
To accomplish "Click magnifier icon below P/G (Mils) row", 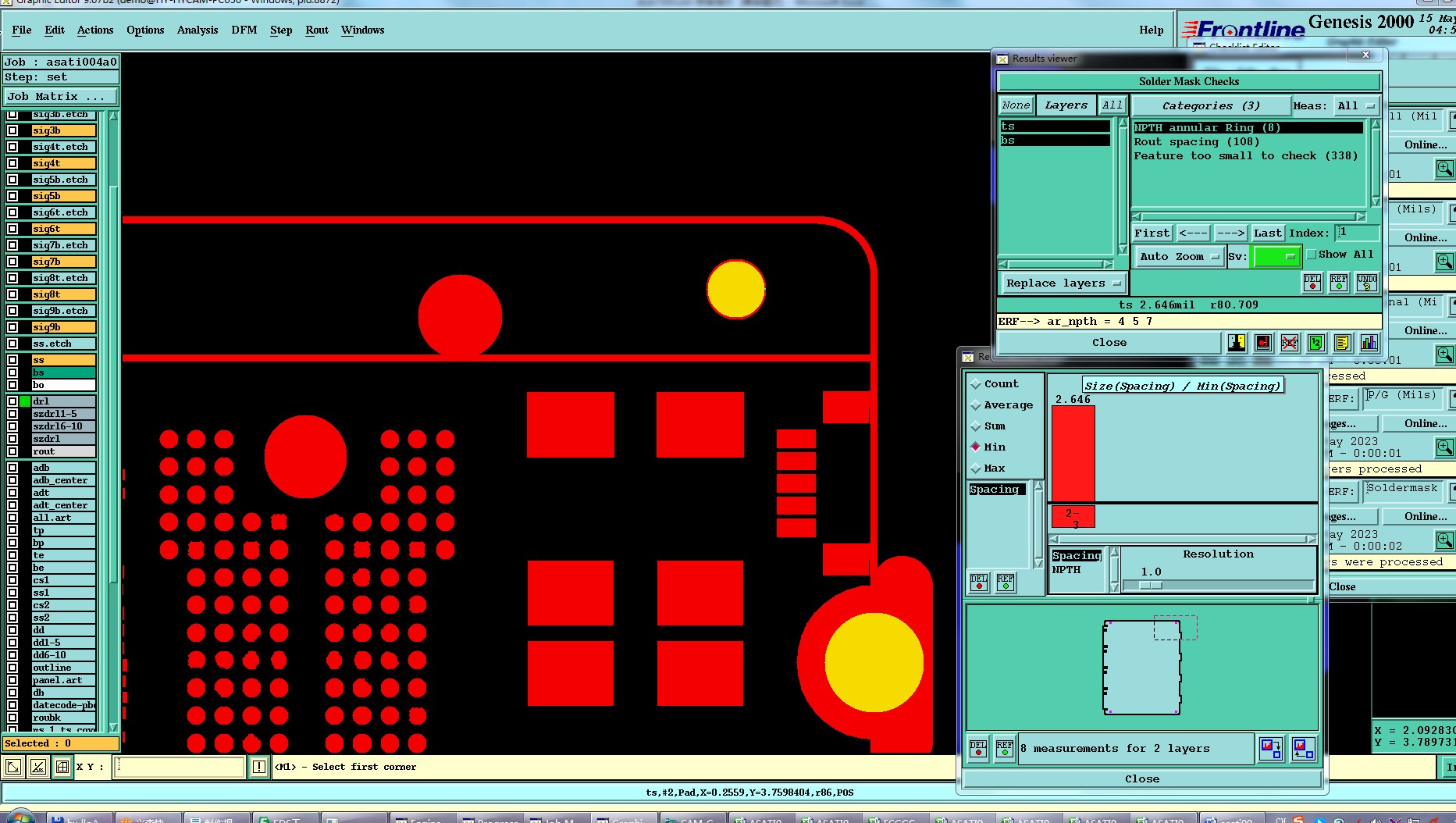I will (1445, 447).
